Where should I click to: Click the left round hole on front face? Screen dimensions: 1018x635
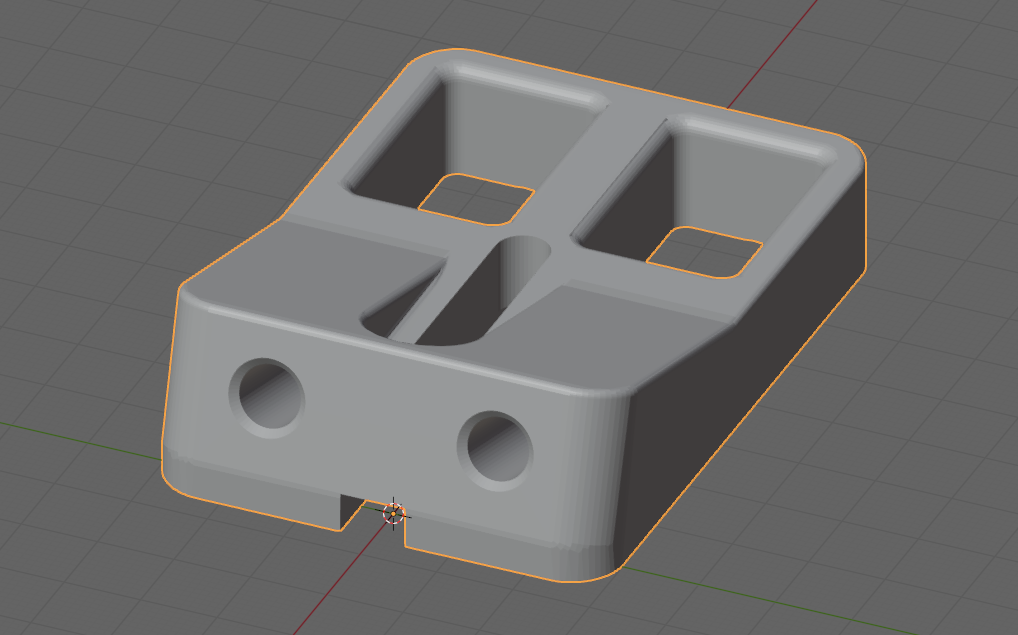267,397
